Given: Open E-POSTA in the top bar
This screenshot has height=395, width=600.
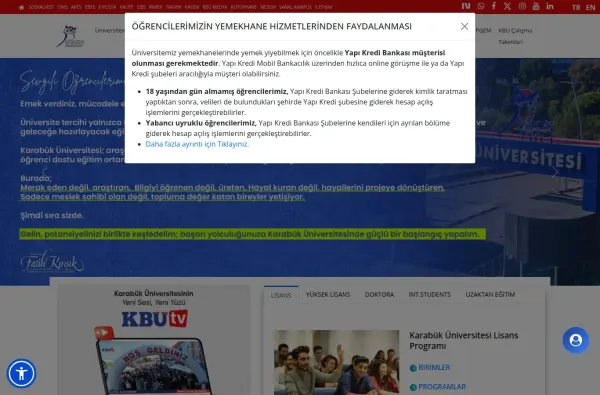Looking at the screenshot, I should (x=107, y=7).
